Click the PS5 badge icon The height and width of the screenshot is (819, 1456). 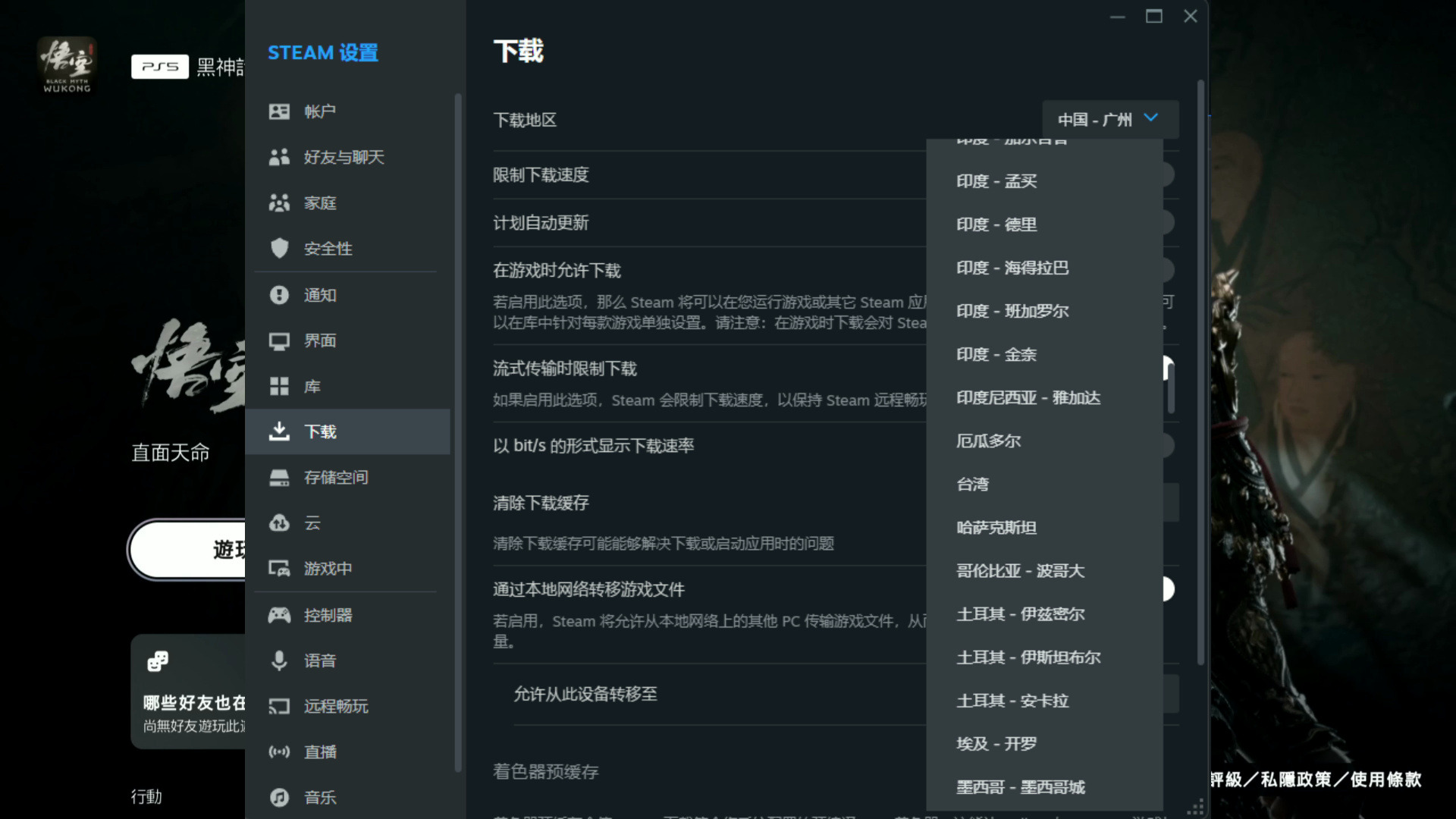click(x=160, y=67)
